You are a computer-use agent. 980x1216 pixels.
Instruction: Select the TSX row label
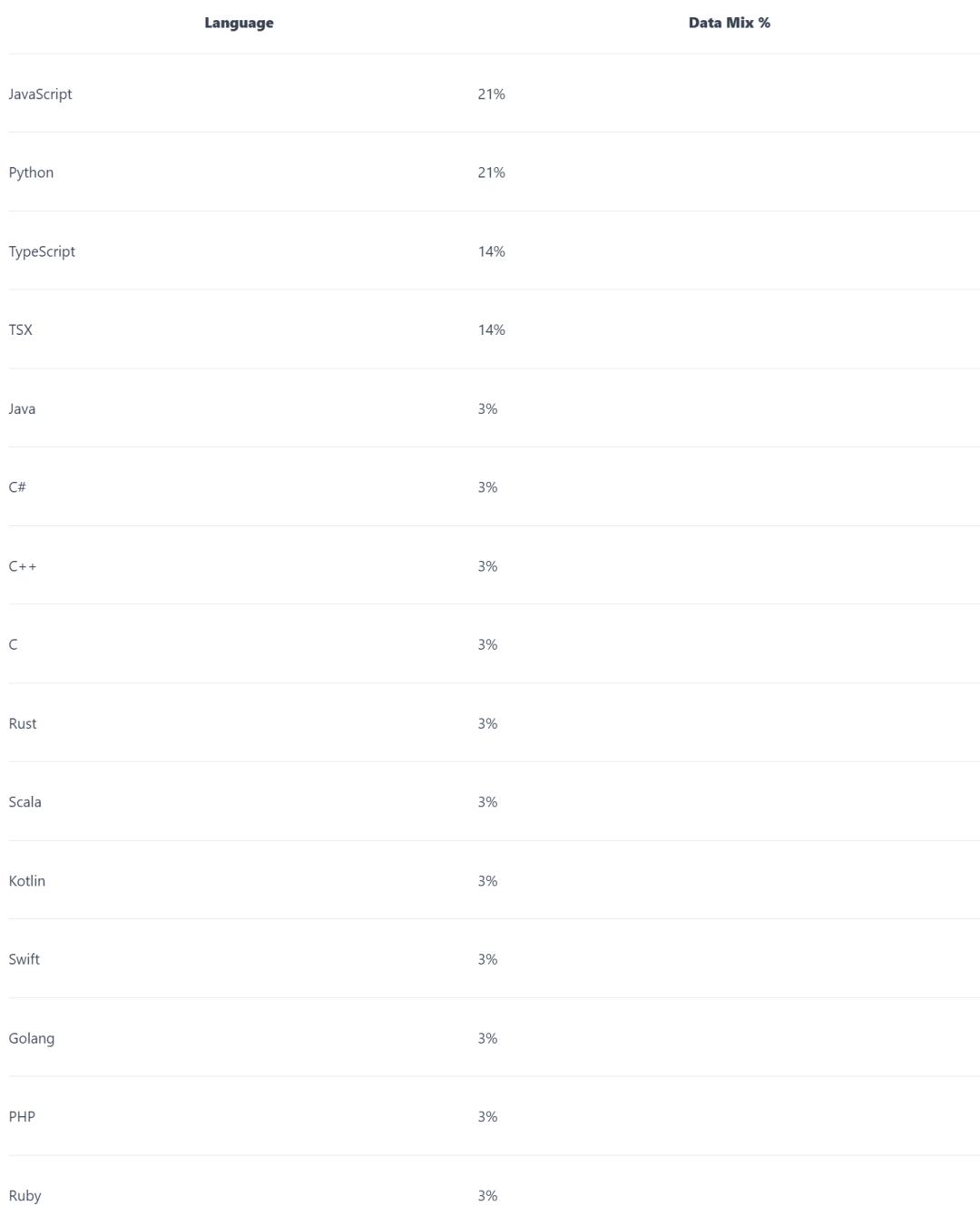tap(21, 330)
